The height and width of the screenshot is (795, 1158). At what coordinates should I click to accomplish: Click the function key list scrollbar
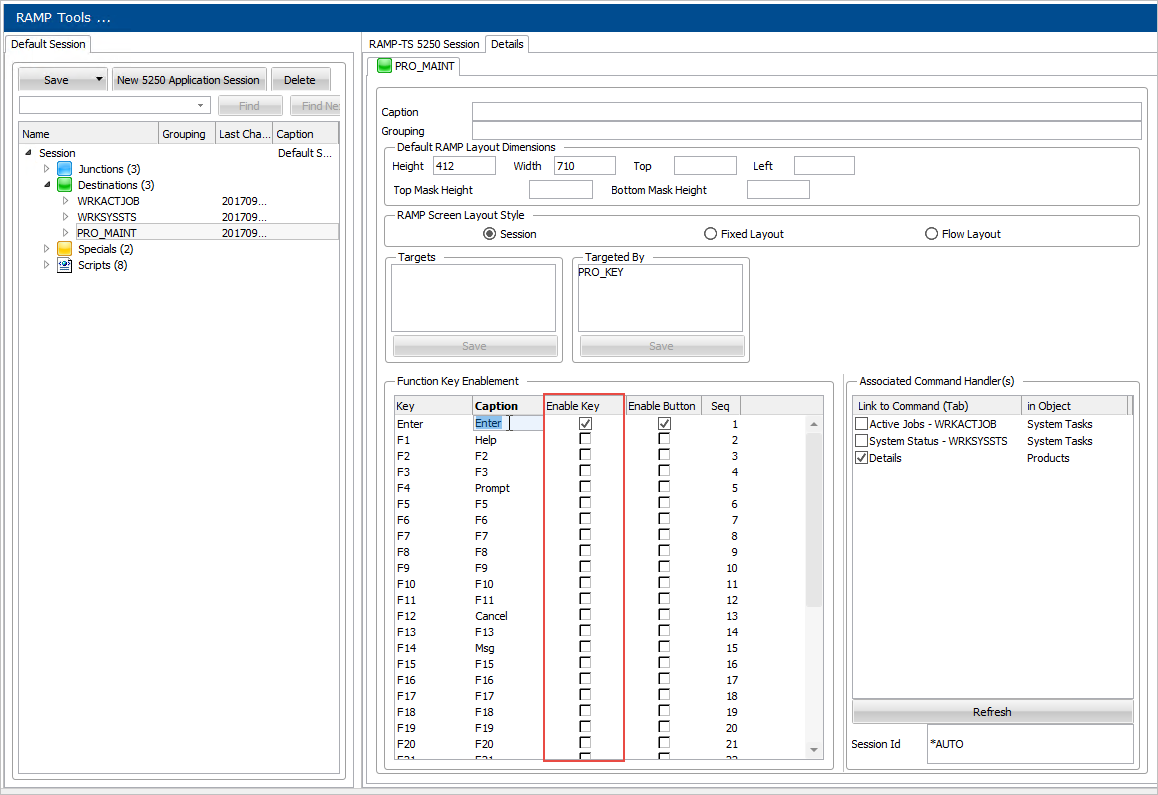tap(814, 520)
